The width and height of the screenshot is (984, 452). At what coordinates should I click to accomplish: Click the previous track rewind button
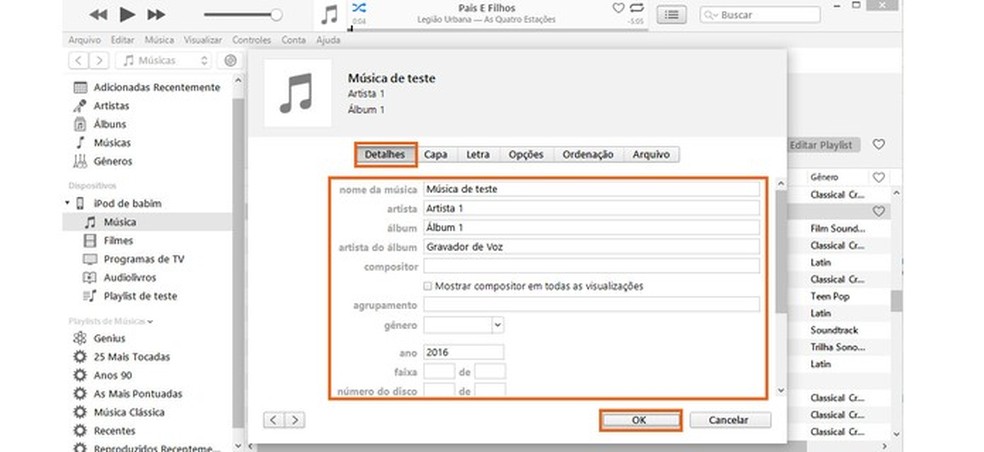click(99, 14)
